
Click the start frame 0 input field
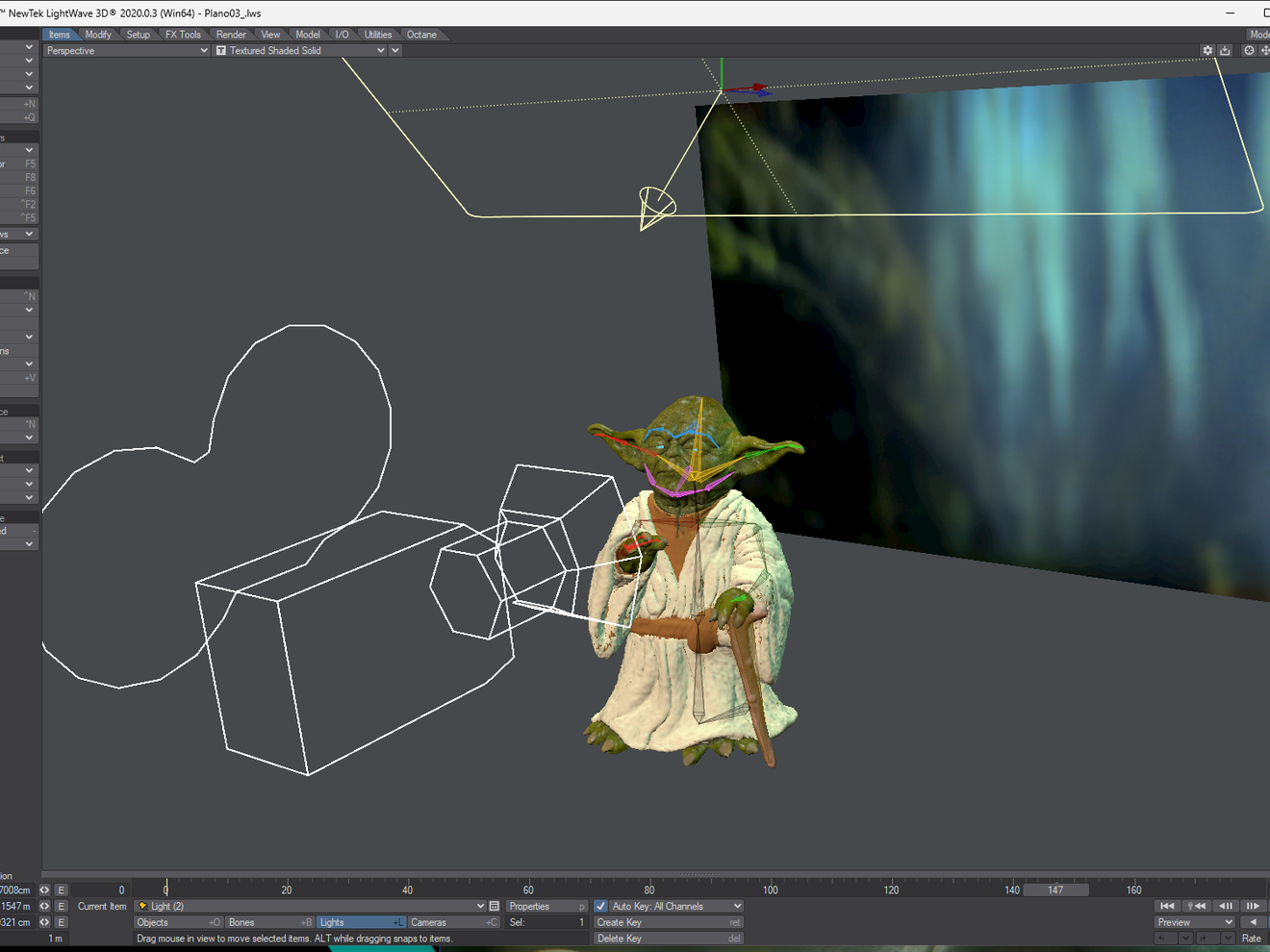coord(100,890)
